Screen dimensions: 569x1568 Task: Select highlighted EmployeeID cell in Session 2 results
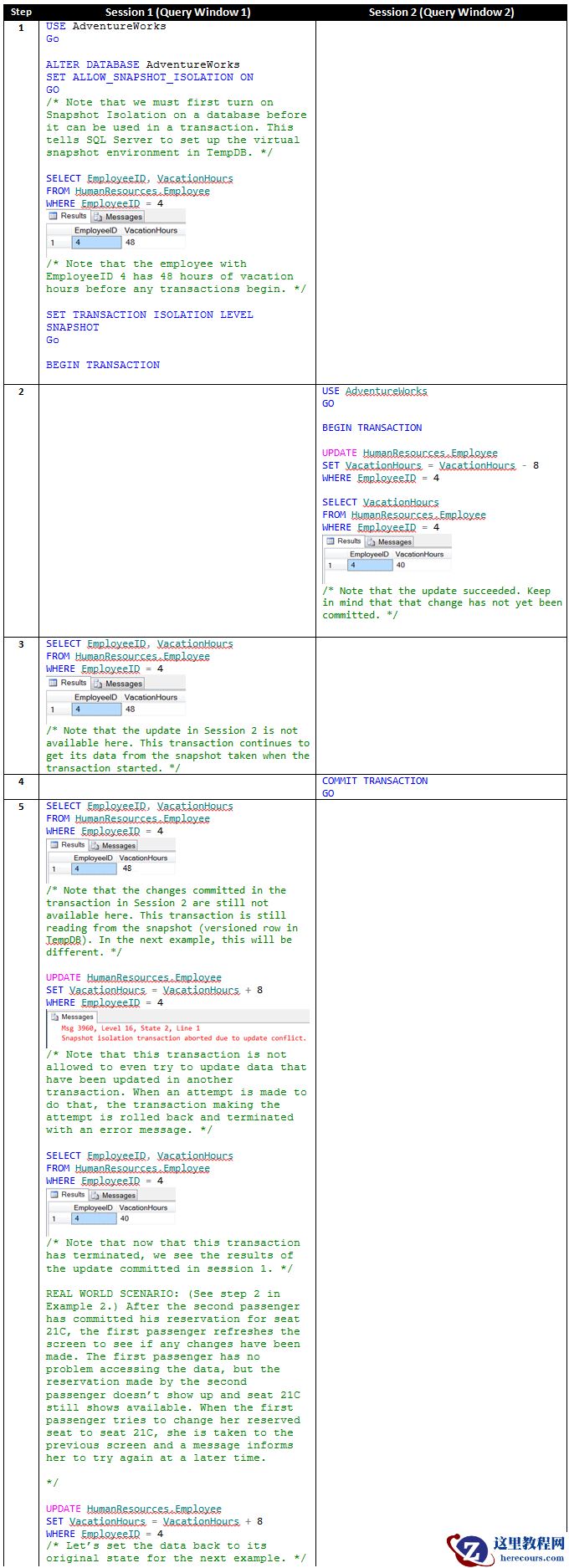coord(369,566)
